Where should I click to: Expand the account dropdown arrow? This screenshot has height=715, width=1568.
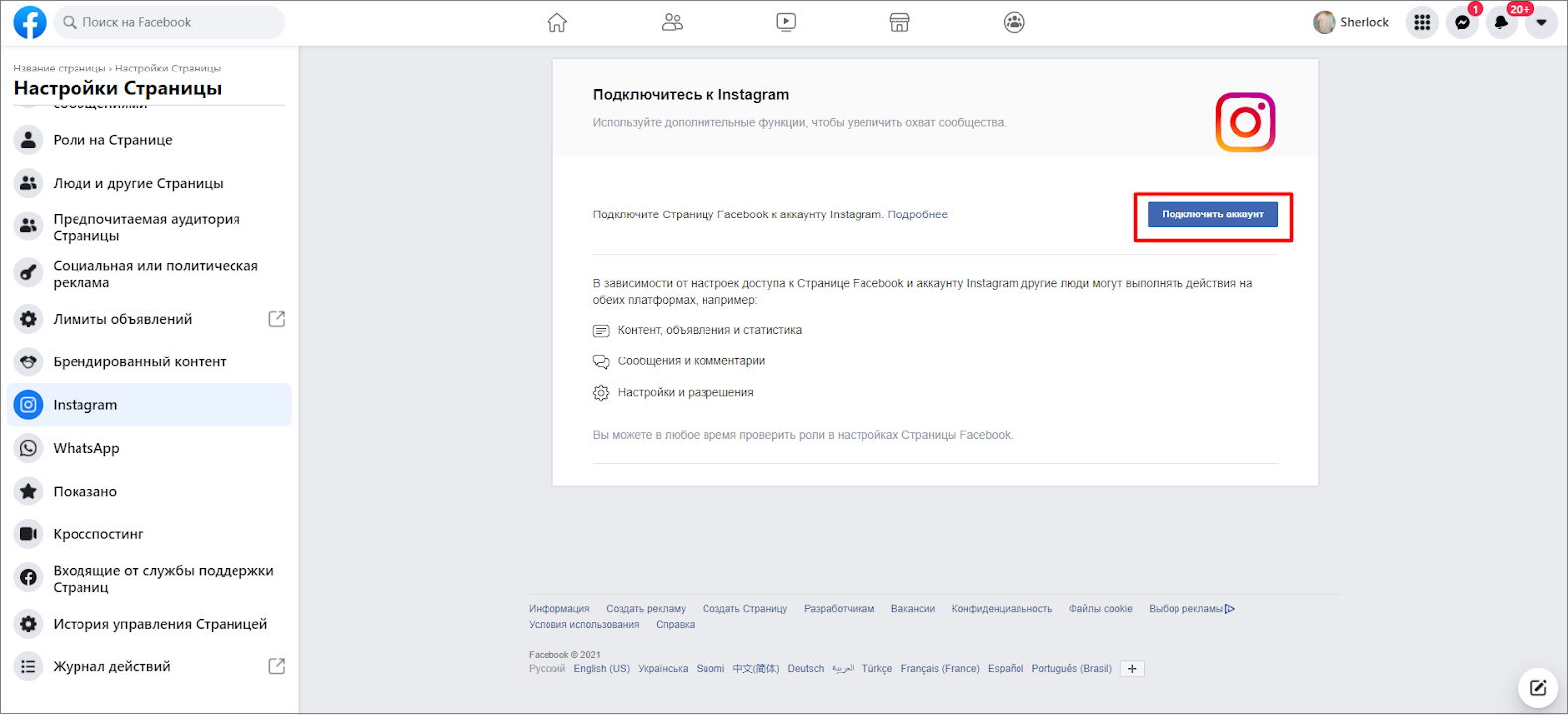tap(1541, 22)
